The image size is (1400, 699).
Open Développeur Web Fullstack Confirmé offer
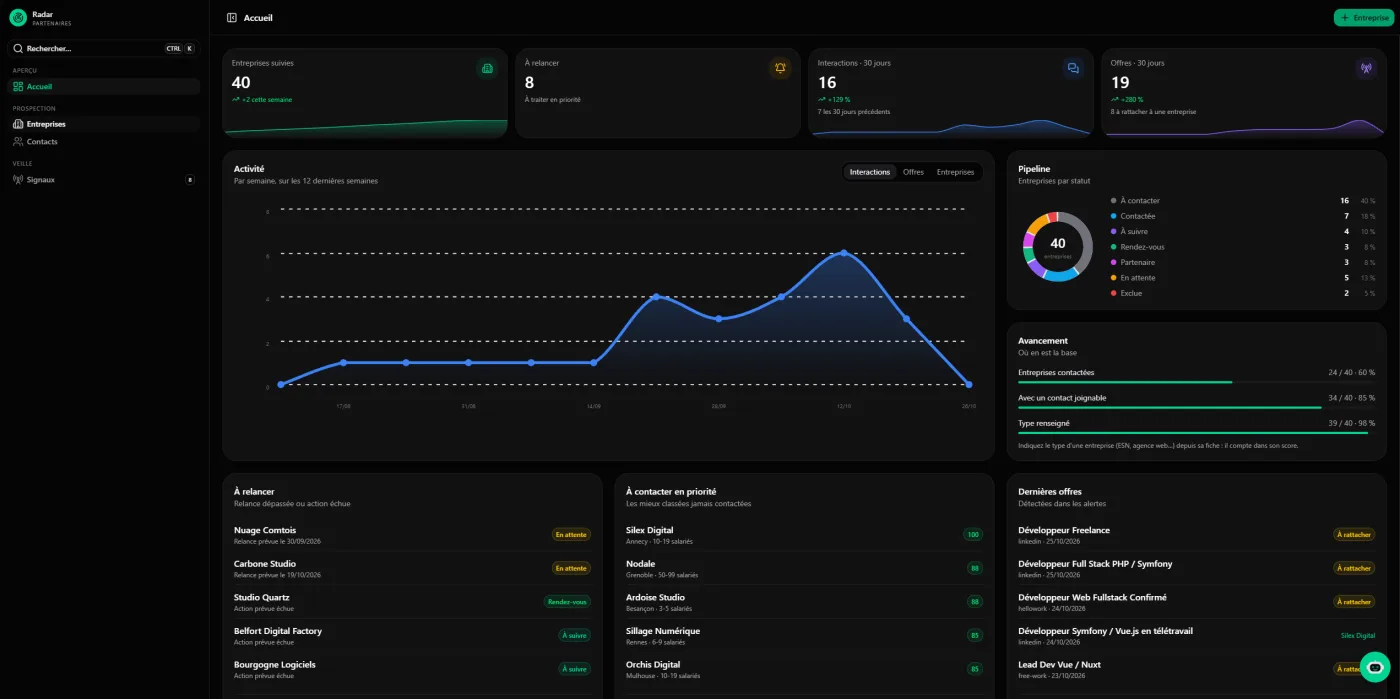[x=1196, y=602]
